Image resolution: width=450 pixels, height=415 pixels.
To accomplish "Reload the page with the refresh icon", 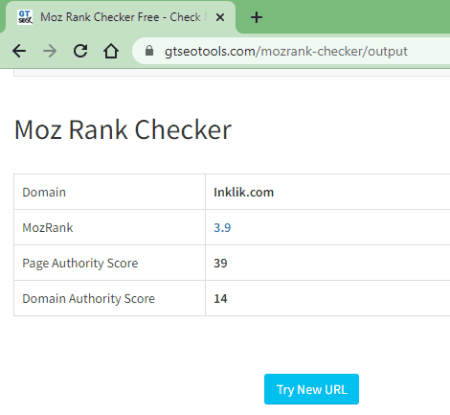I will (80, 51).
